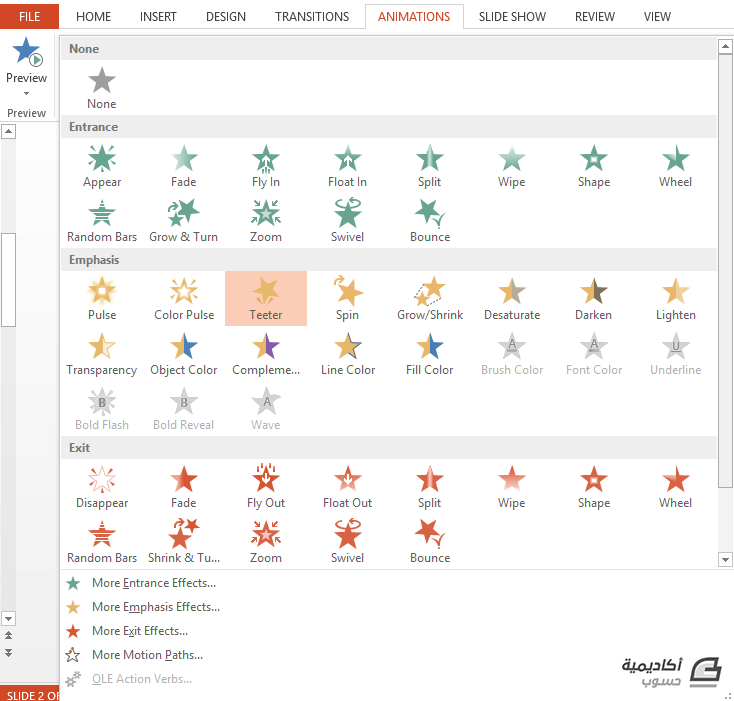The width and height of the screenshot is (734, 701).
Task: Apply the Disappear exit effect
Action: tap(102, 487)
